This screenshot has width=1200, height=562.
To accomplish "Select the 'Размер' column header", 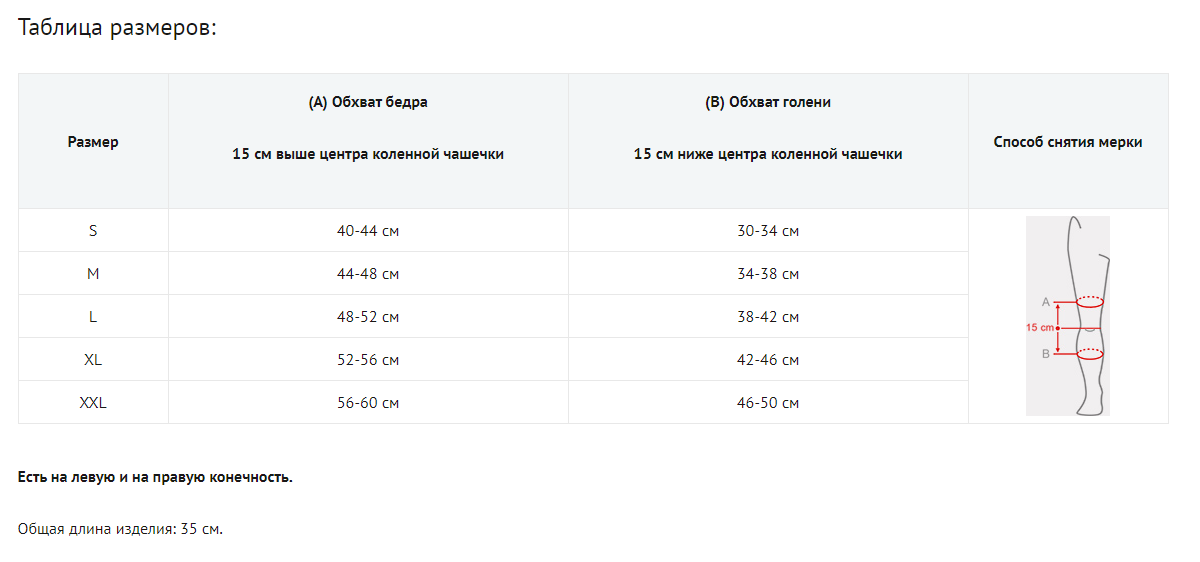I will click(x=93, y=142).
